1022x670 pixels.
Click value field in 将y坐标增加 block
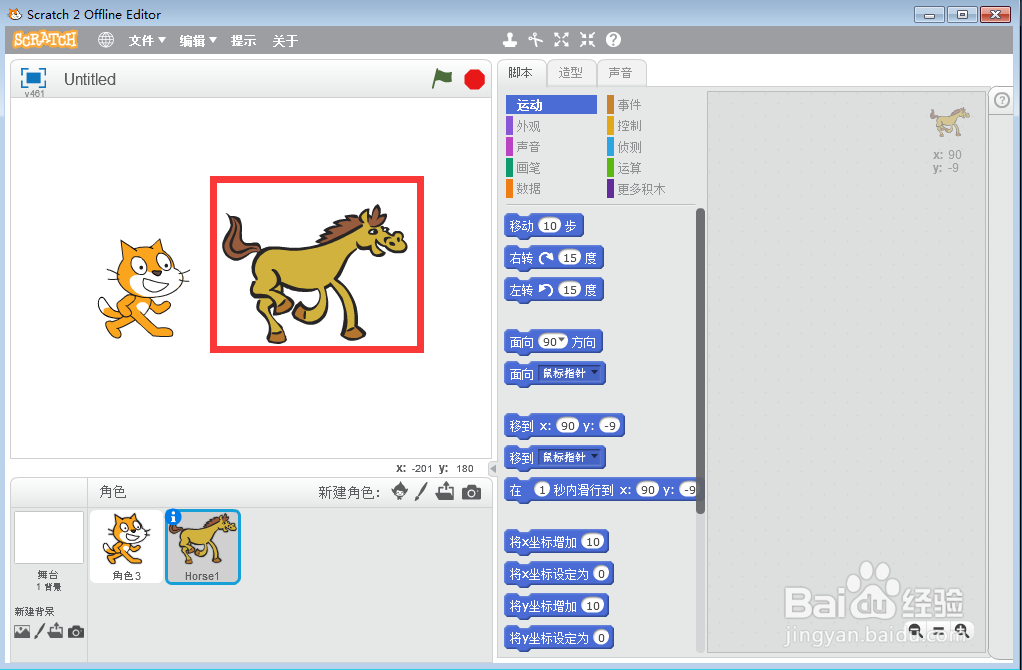click(592, 605)
